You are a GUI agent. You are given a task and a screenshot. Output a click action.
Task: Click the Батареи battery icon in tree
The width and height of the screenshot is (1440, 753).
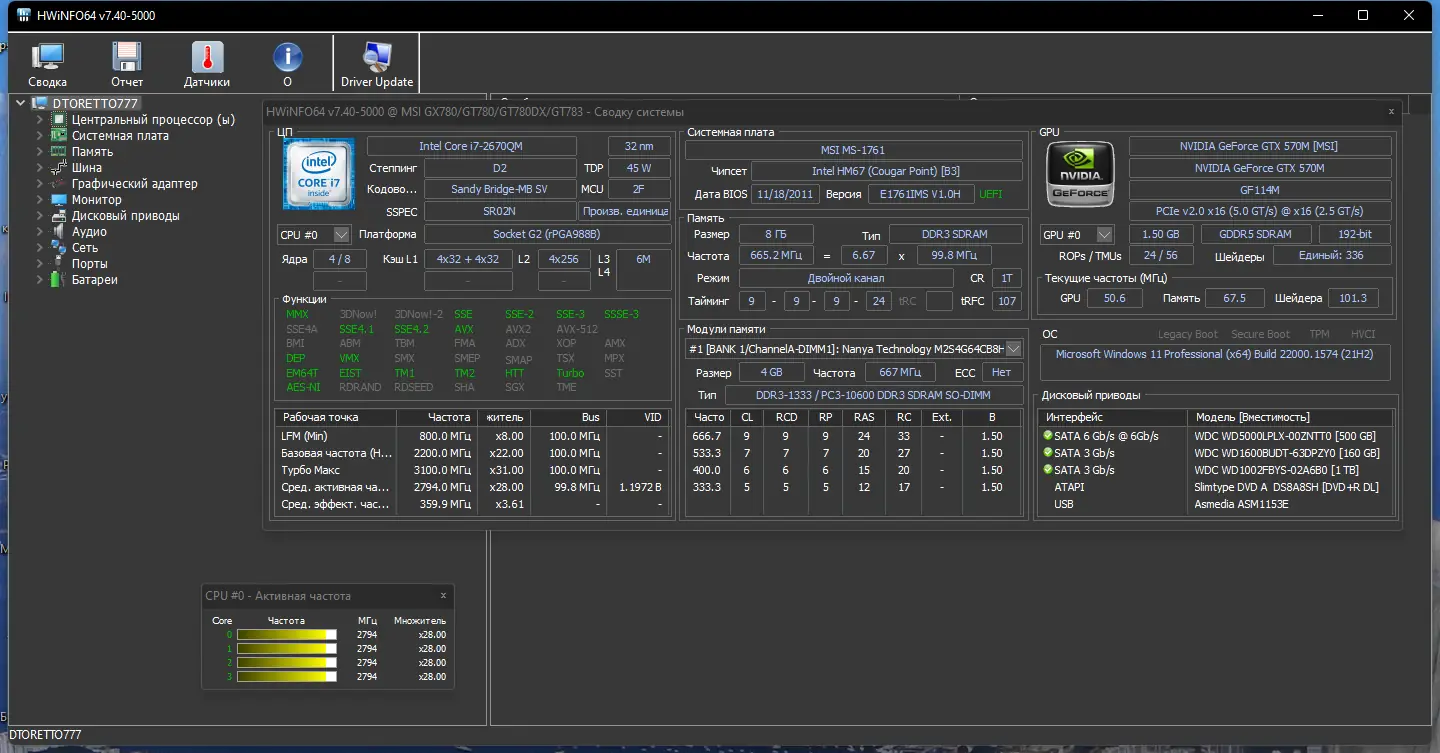59,279
